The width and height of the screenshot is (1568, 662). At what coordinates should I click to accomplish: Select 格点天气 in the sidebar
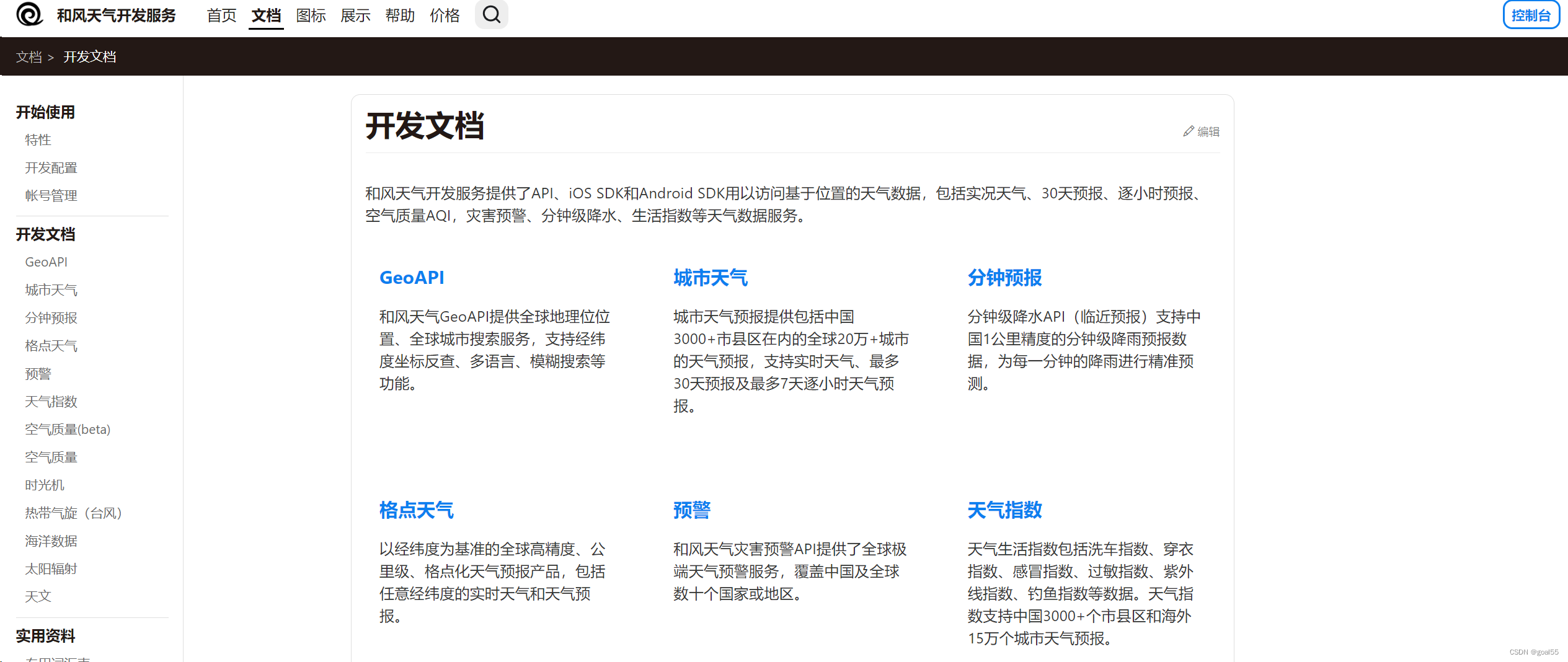coord(51,346)
